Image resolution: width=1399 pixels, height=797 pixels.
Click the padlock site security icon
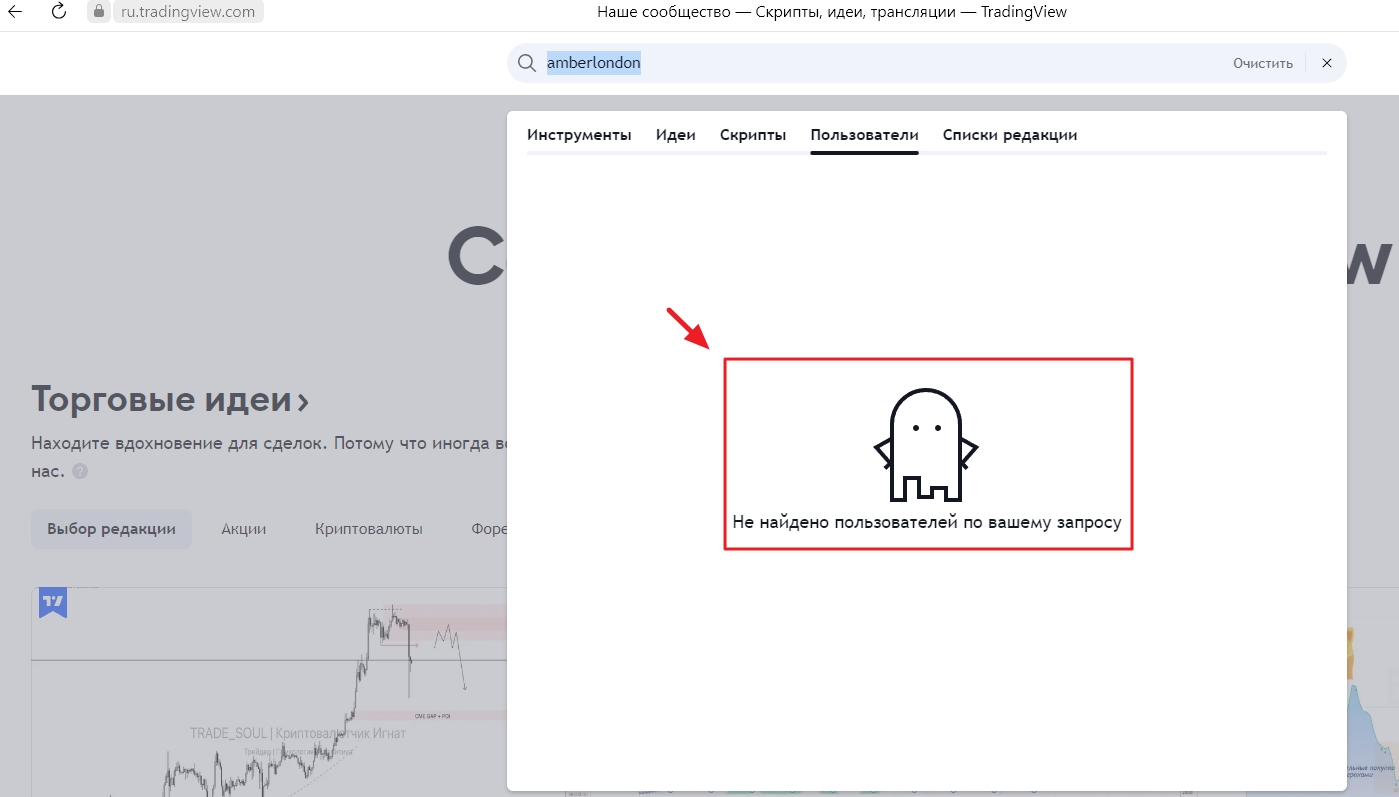[x=97, y=12]
